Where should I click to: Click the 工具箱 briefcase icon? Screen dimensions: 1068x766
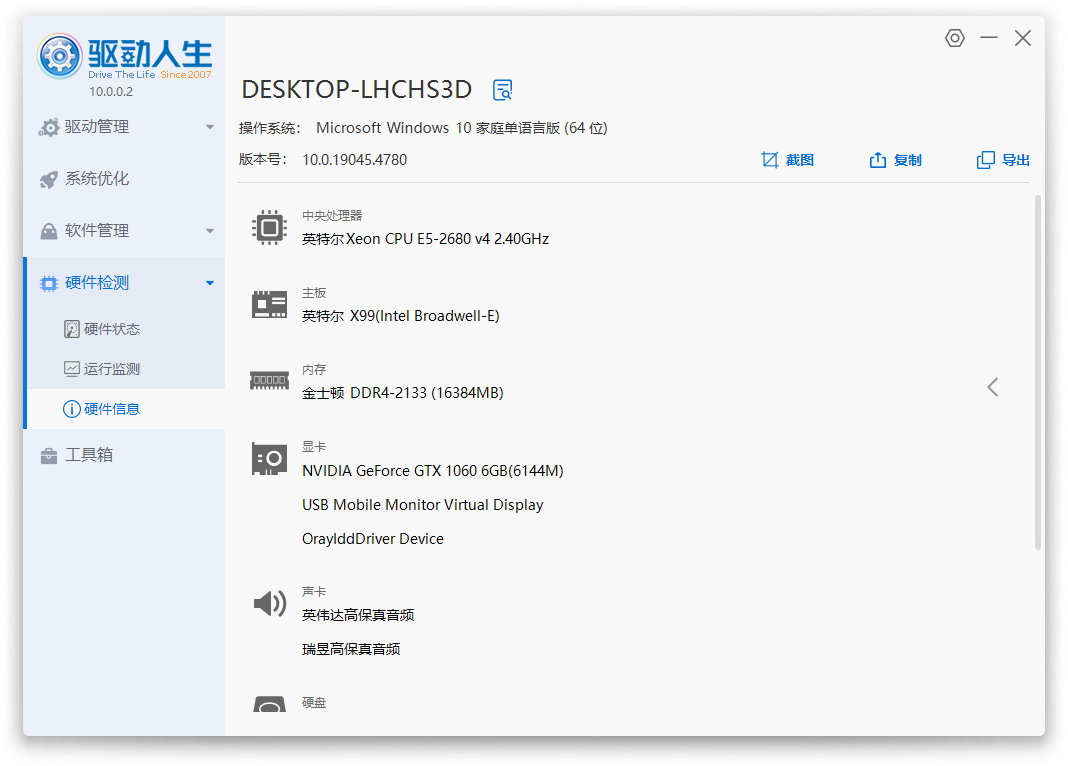[x=49, y=456]
